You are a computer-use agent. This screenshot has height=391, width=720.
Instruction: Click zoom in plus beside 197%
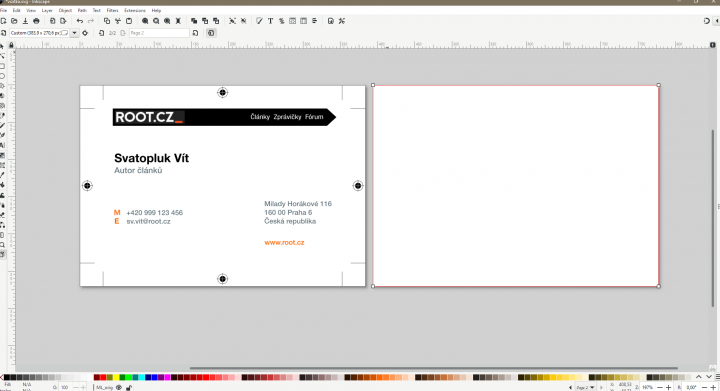(669, 388)
